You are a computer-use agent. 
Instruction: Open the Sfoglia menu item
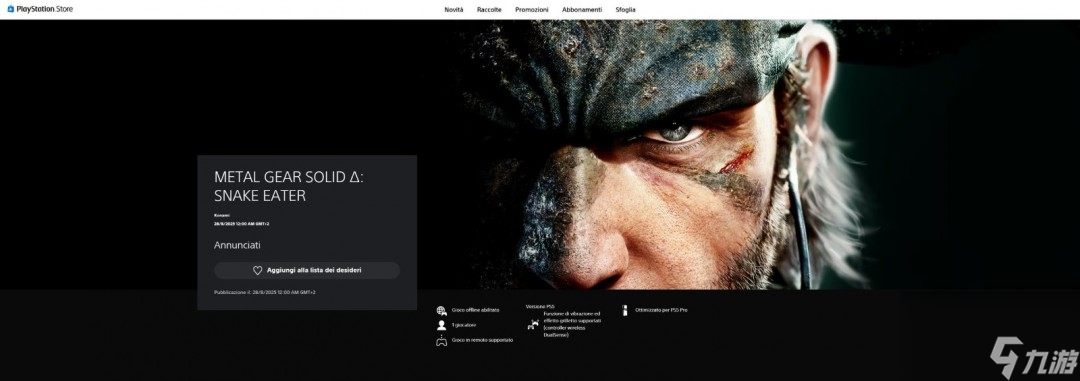[x=625, y=10]
